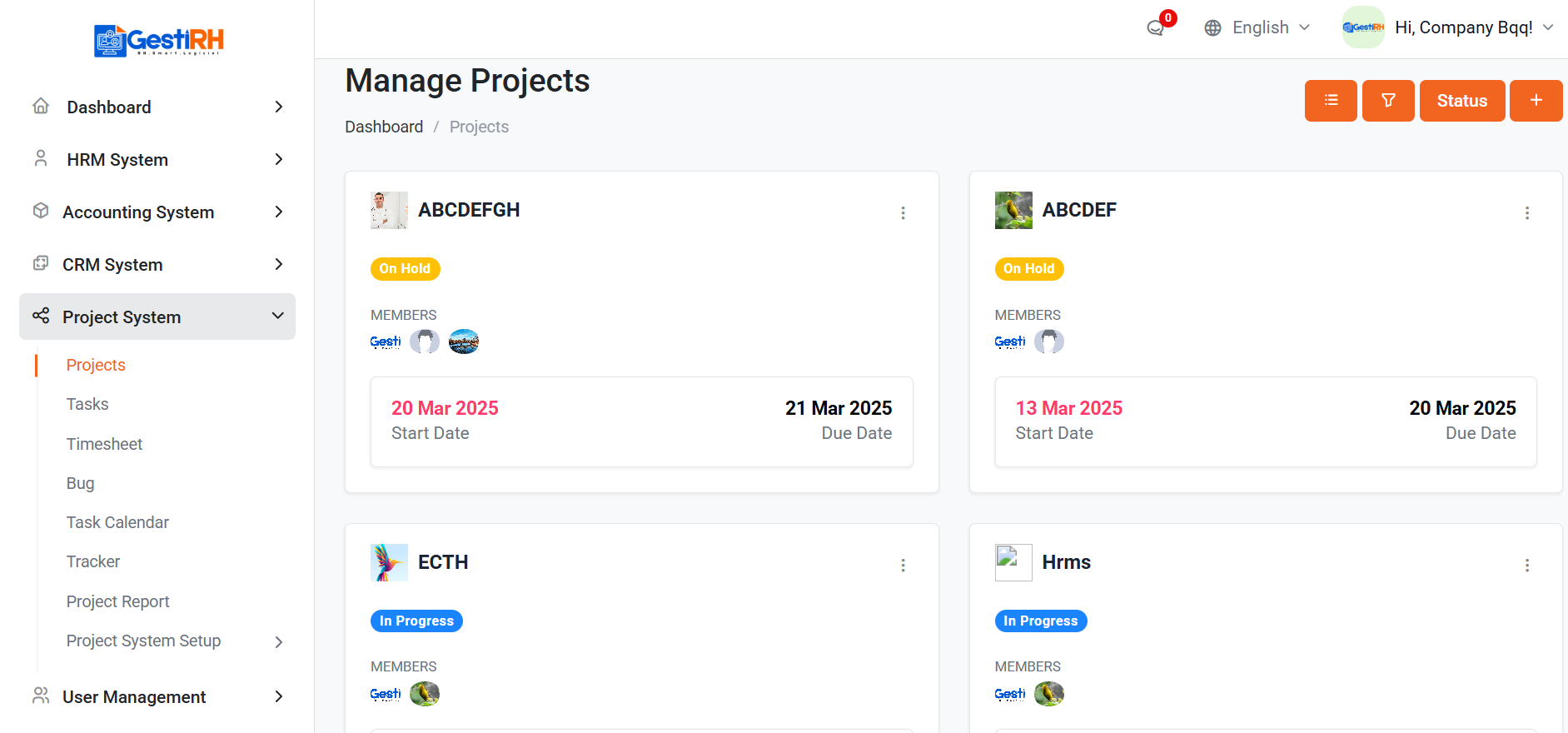The width and height of the screenshot is (1568, 733).
Task: Open the Company Bqq user menu
Action: point(1448,28)
